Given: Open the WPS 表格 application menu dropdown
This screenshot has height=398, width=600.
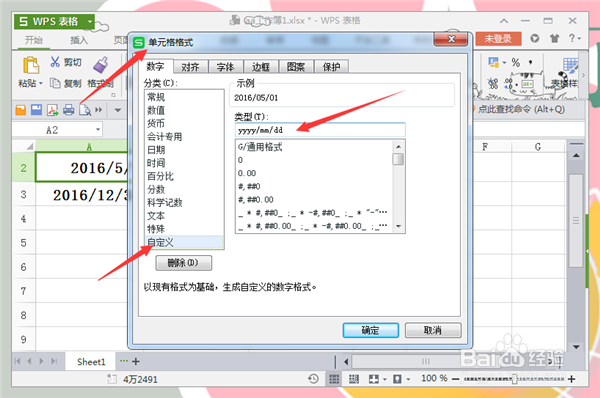Looking at the screenshot, I should pyautogui.click(x=90, y=21).
